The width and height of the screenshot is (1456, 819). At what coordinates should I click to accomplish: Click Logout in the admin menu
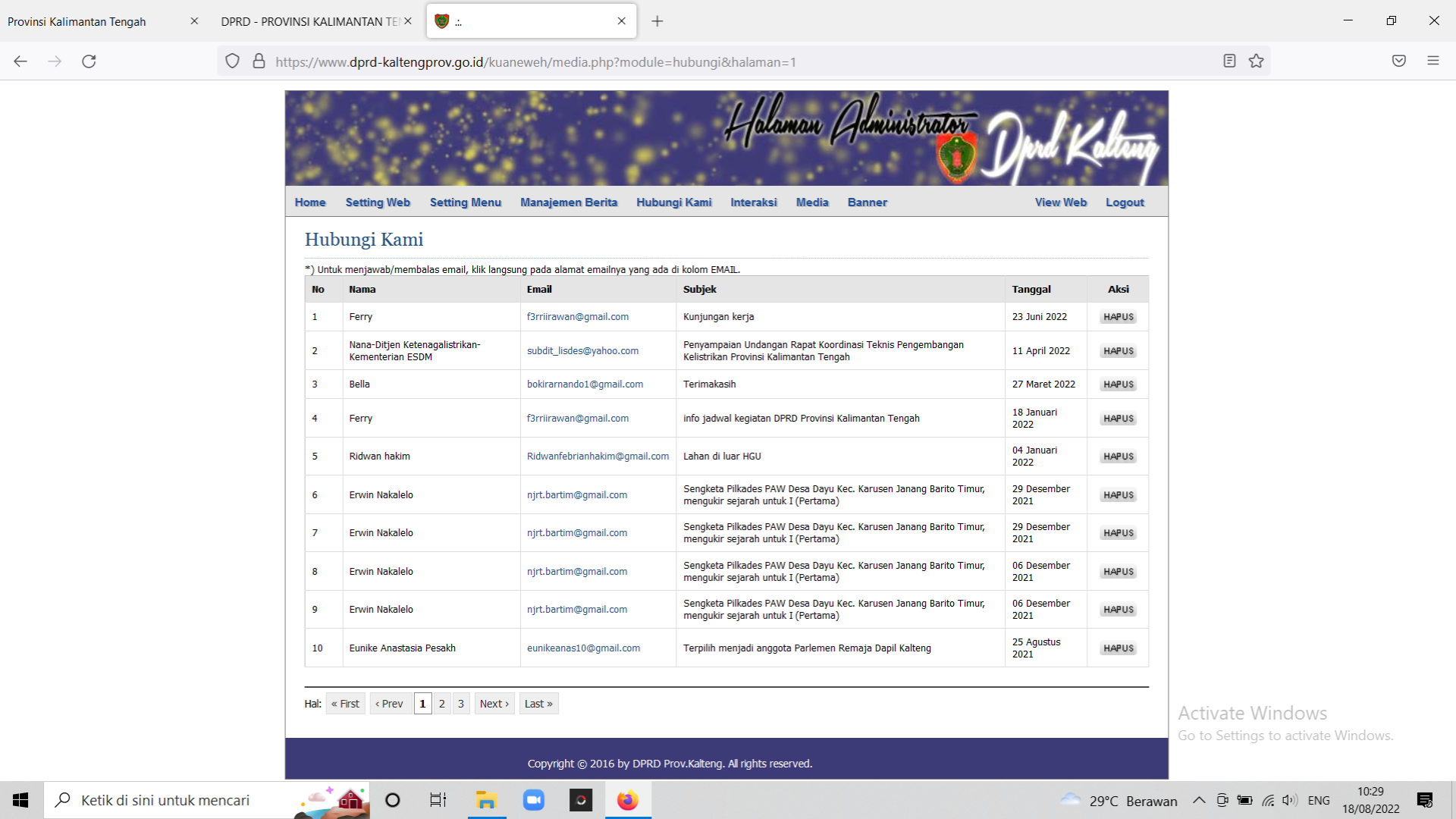point(1125,202)
